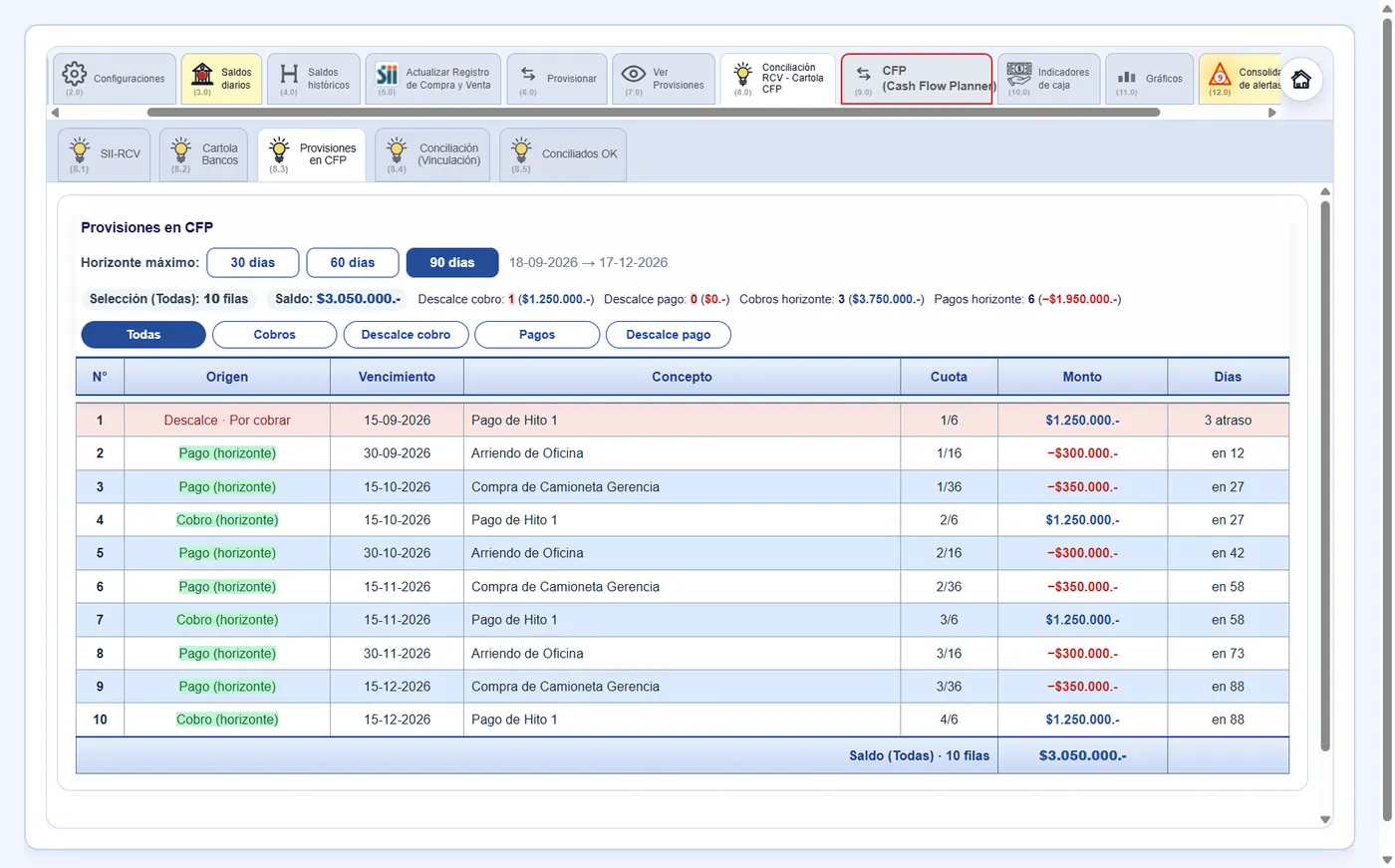This screenshot has width=1395, height=868.
Task: Click the SII Actualizar Registro icon
Action: 387,74
